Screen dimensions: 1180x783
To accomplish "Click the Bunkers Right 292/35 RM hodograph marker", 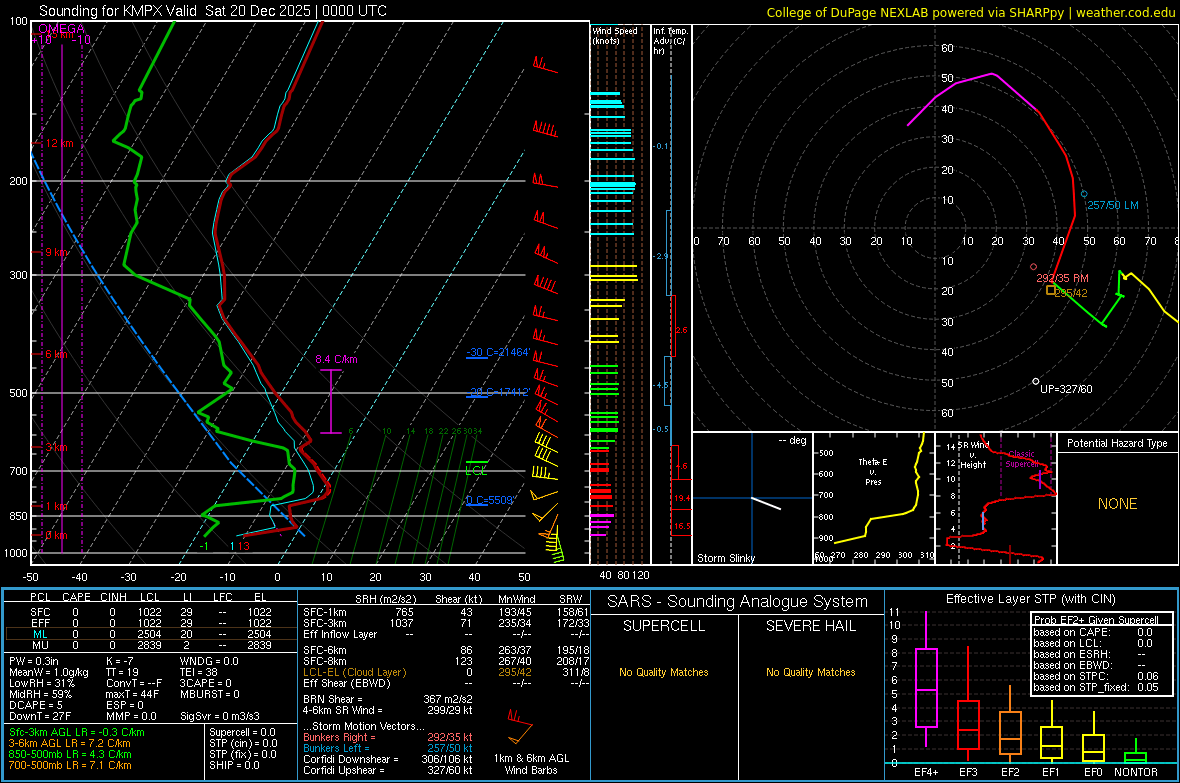I will click(1033, 267).
